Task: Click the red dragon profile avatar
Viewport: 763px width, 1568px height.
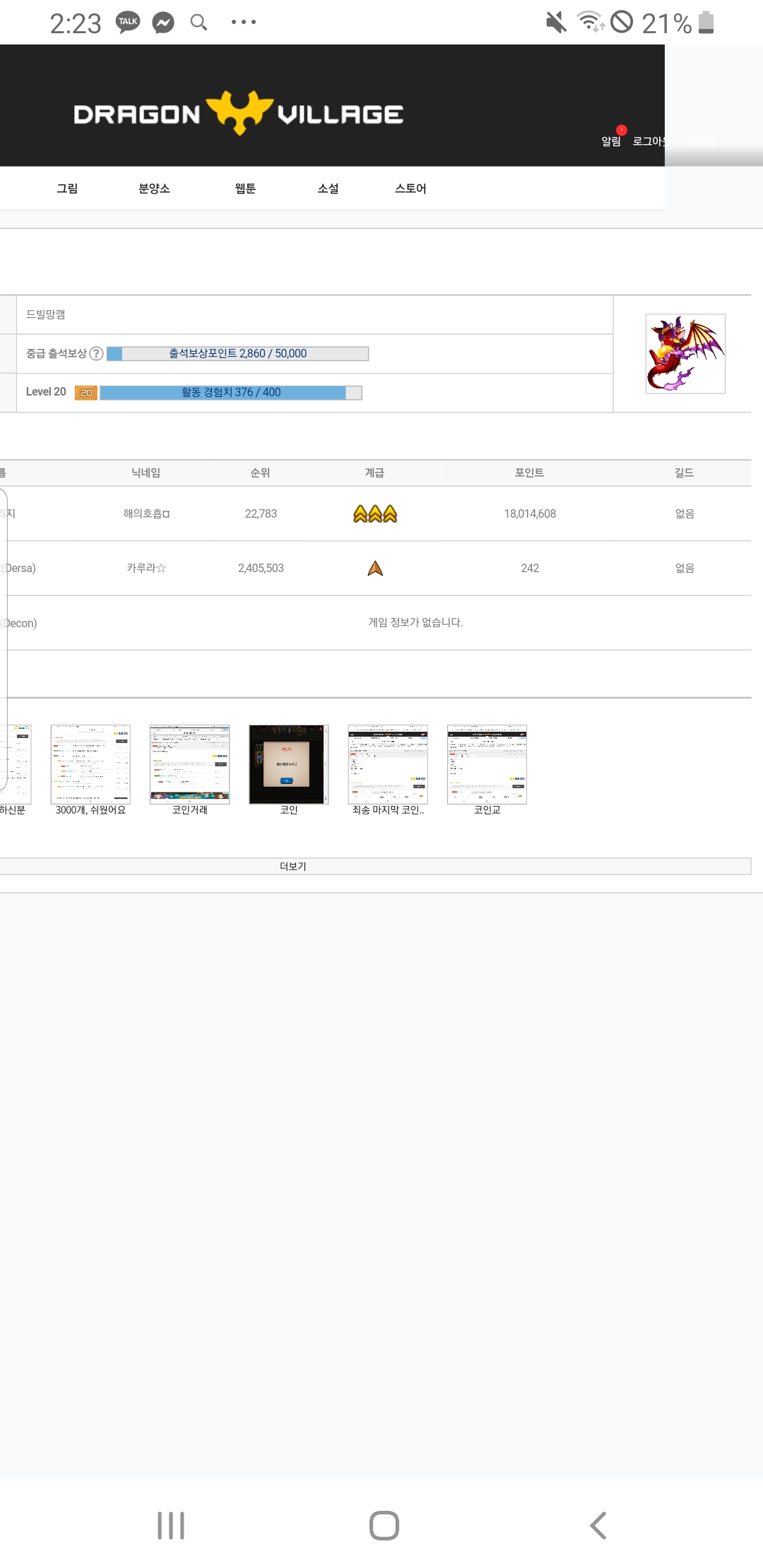Action: point(685,353)
